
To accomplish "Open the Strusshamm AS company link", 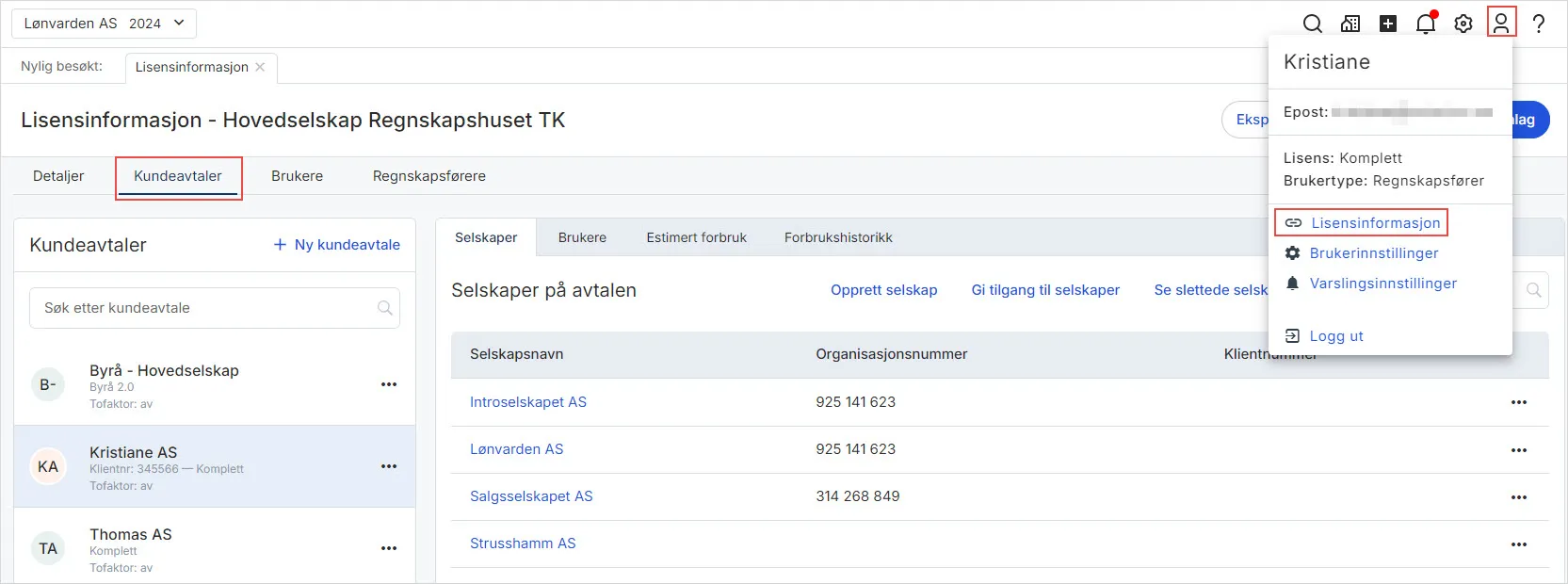I will point(523,543).
